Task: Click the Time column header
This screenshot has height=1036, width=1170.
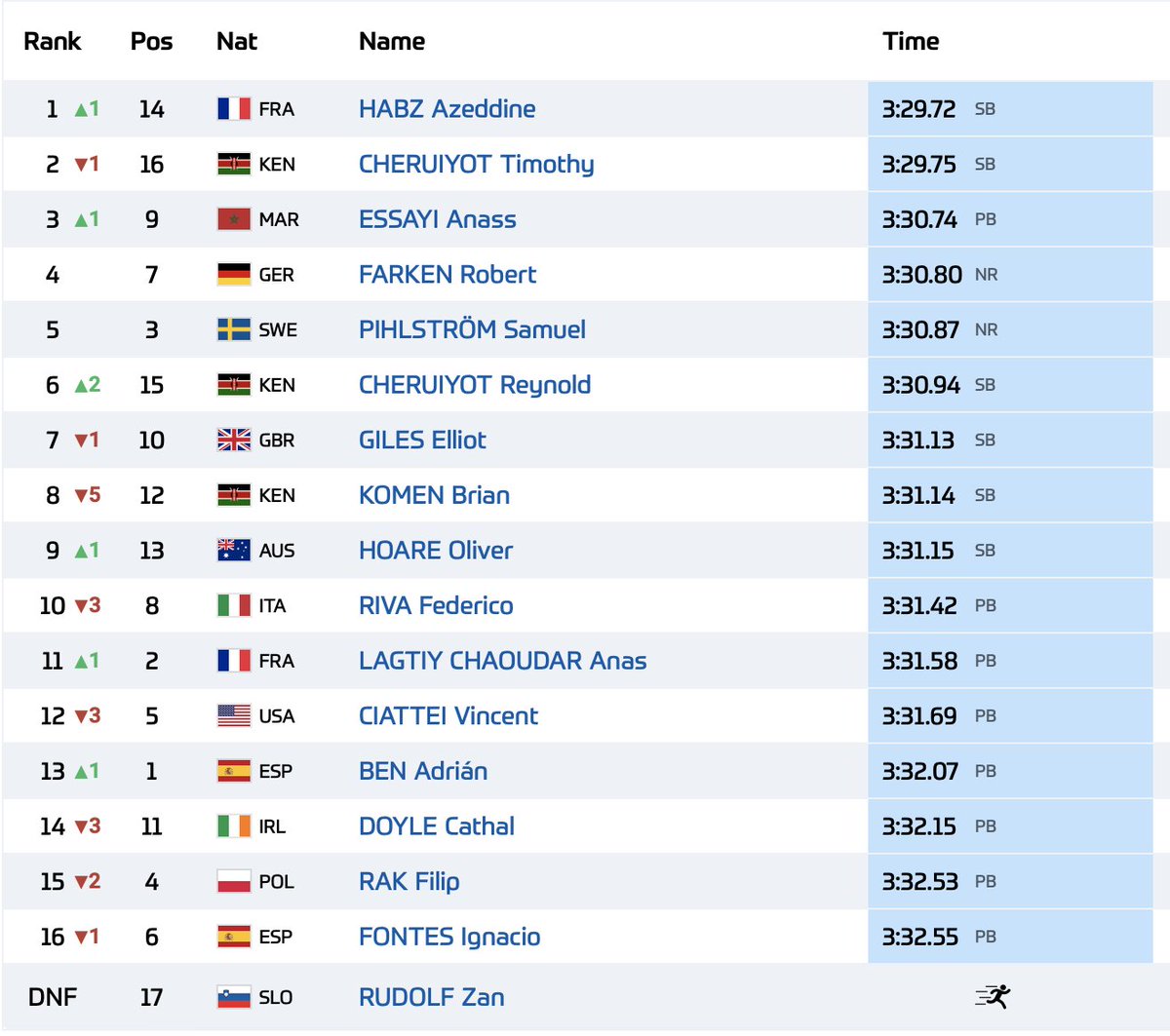Action: point(911,41)
